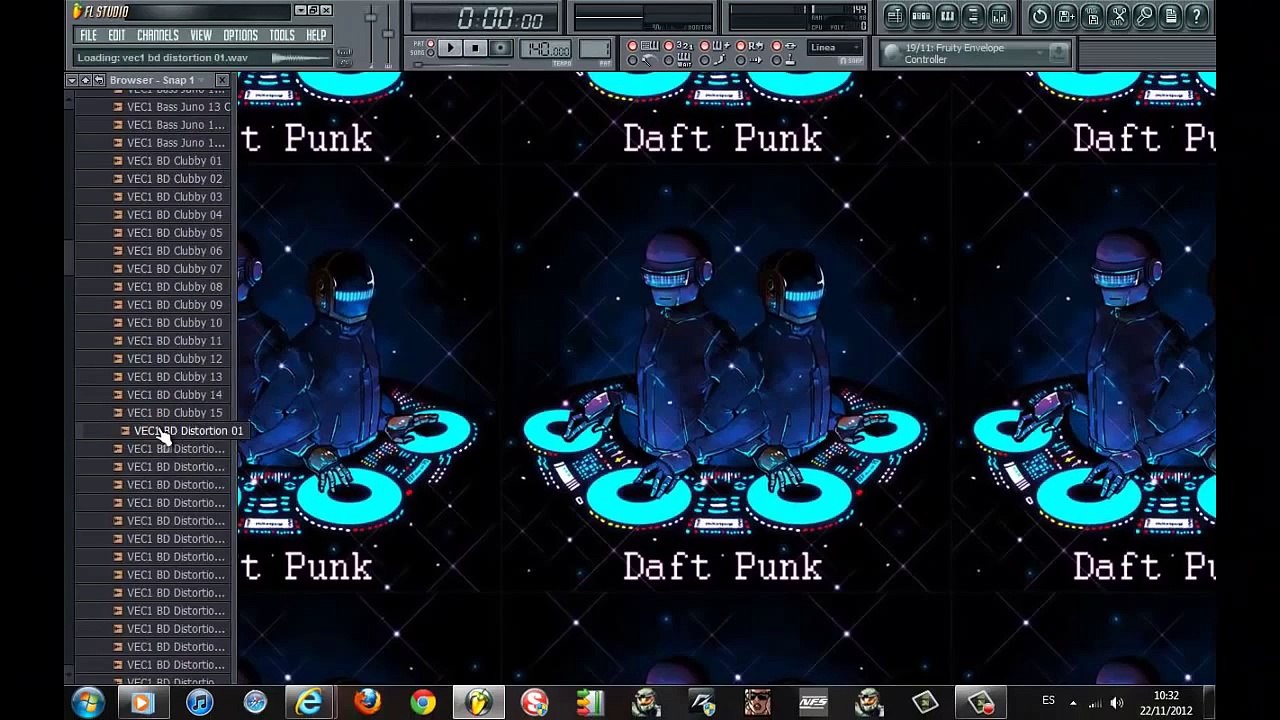Open the audio editor scissors icon
1280x720 pixels.
coord(1118,15)
